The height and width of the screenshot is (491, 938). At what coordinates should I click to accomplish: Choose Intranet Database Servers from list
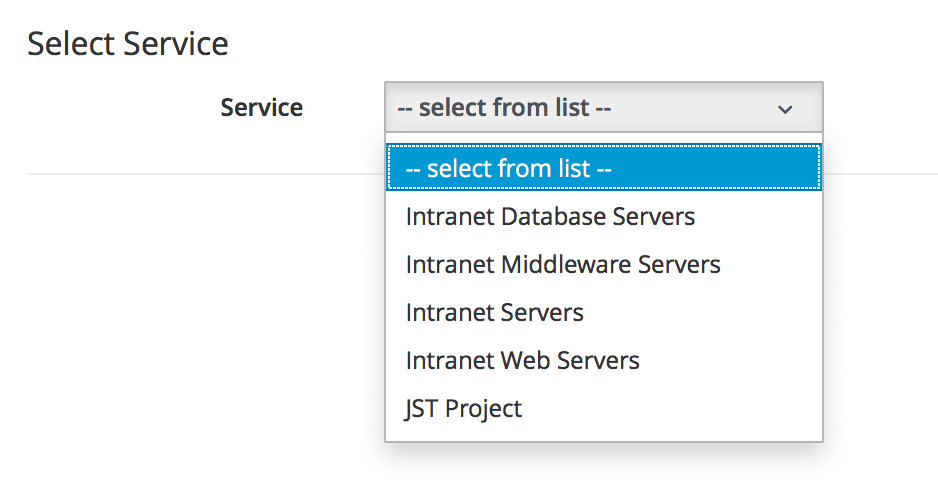point(550,216)
